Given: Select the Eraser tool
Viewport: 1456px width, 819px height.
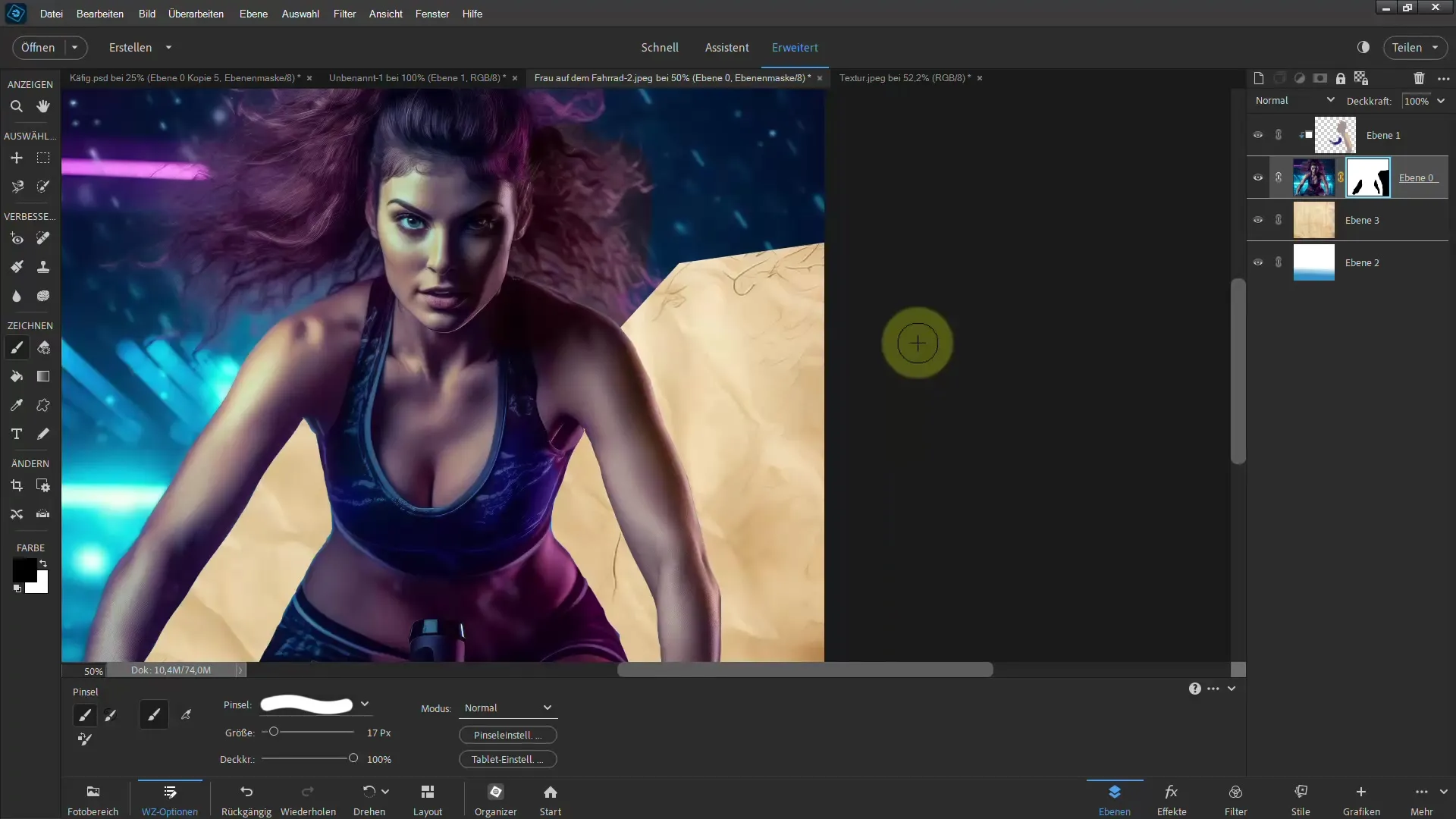Looking at the screenshot, I should pyautogui.click(x=43, y=347).
